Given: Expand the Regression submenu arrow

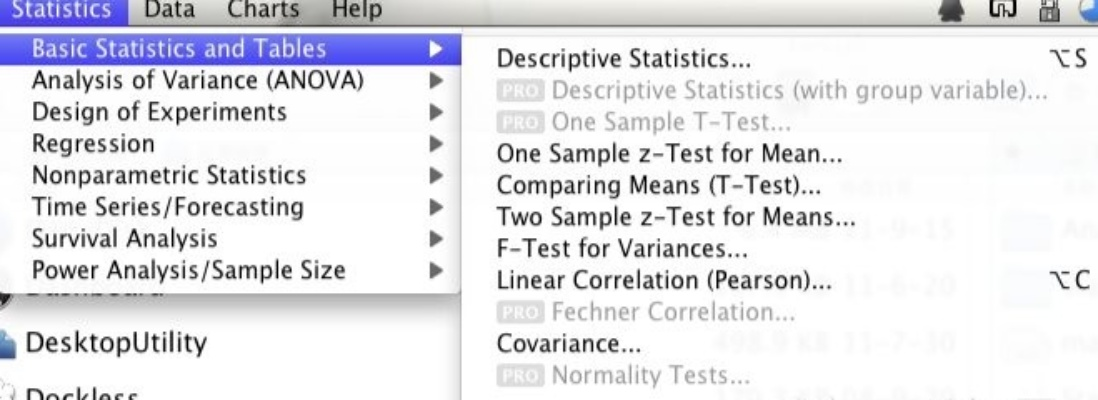Looking at the screenshot, I should click(436, 144).
